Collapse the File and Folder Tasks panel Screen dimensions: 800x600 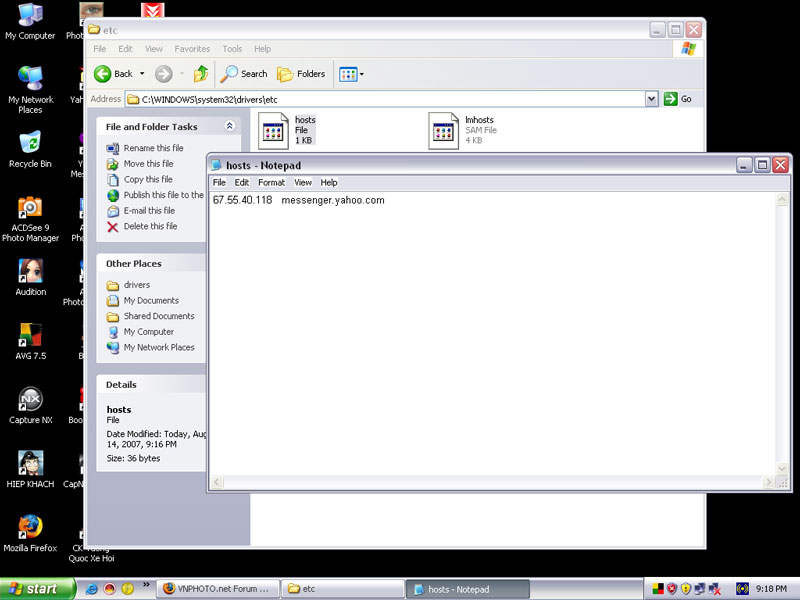click(230, 127)
